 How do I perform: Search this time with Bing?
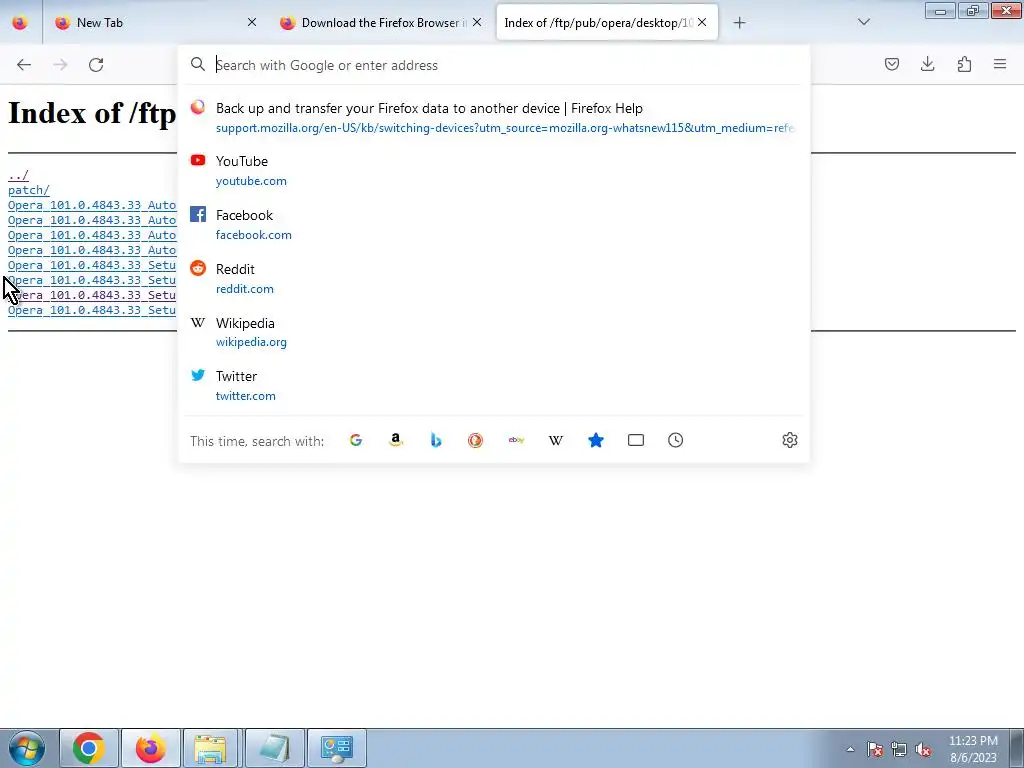click(436, 440)
